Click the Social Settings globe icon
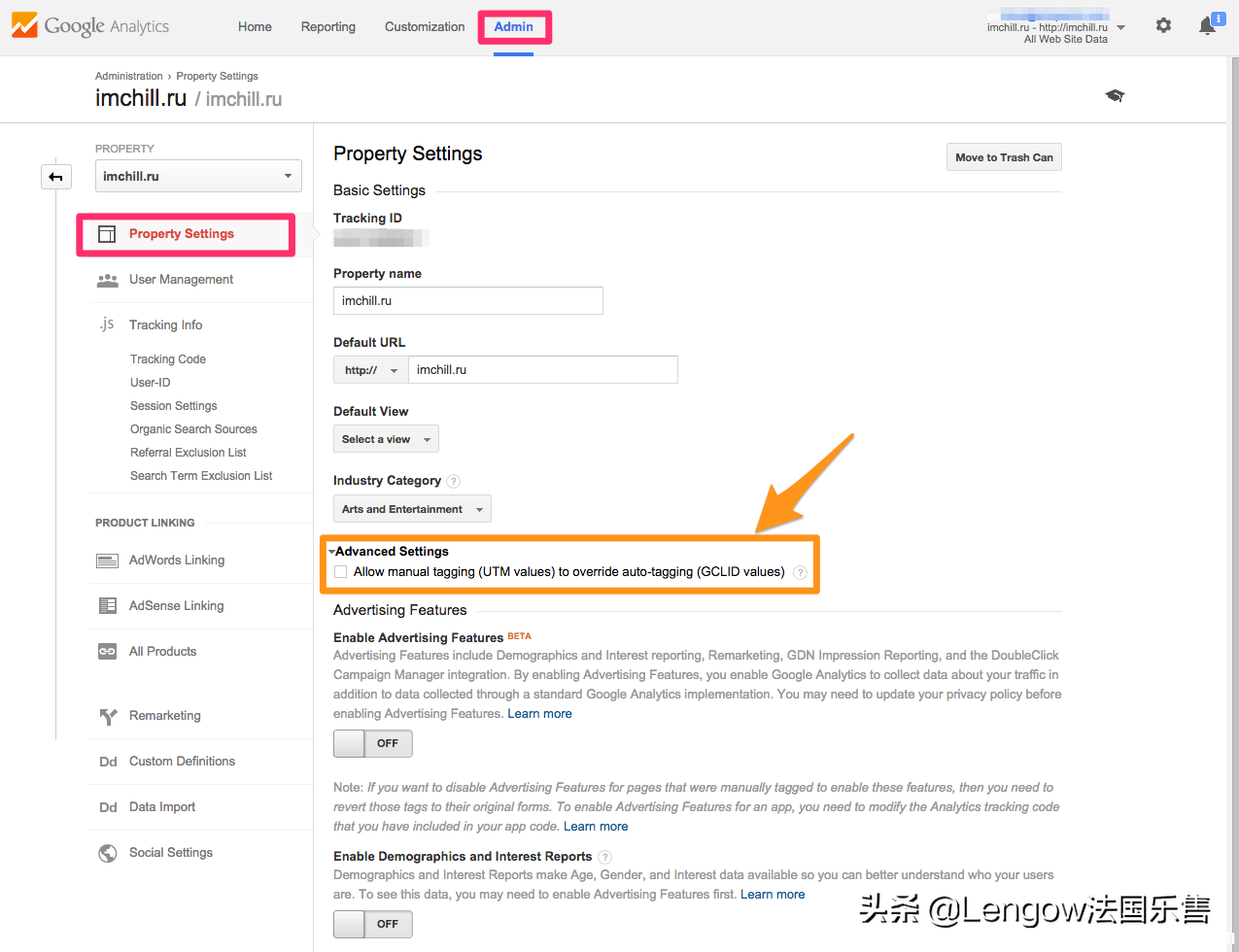This screenshot has width=1239, height=952. point(107,853)
